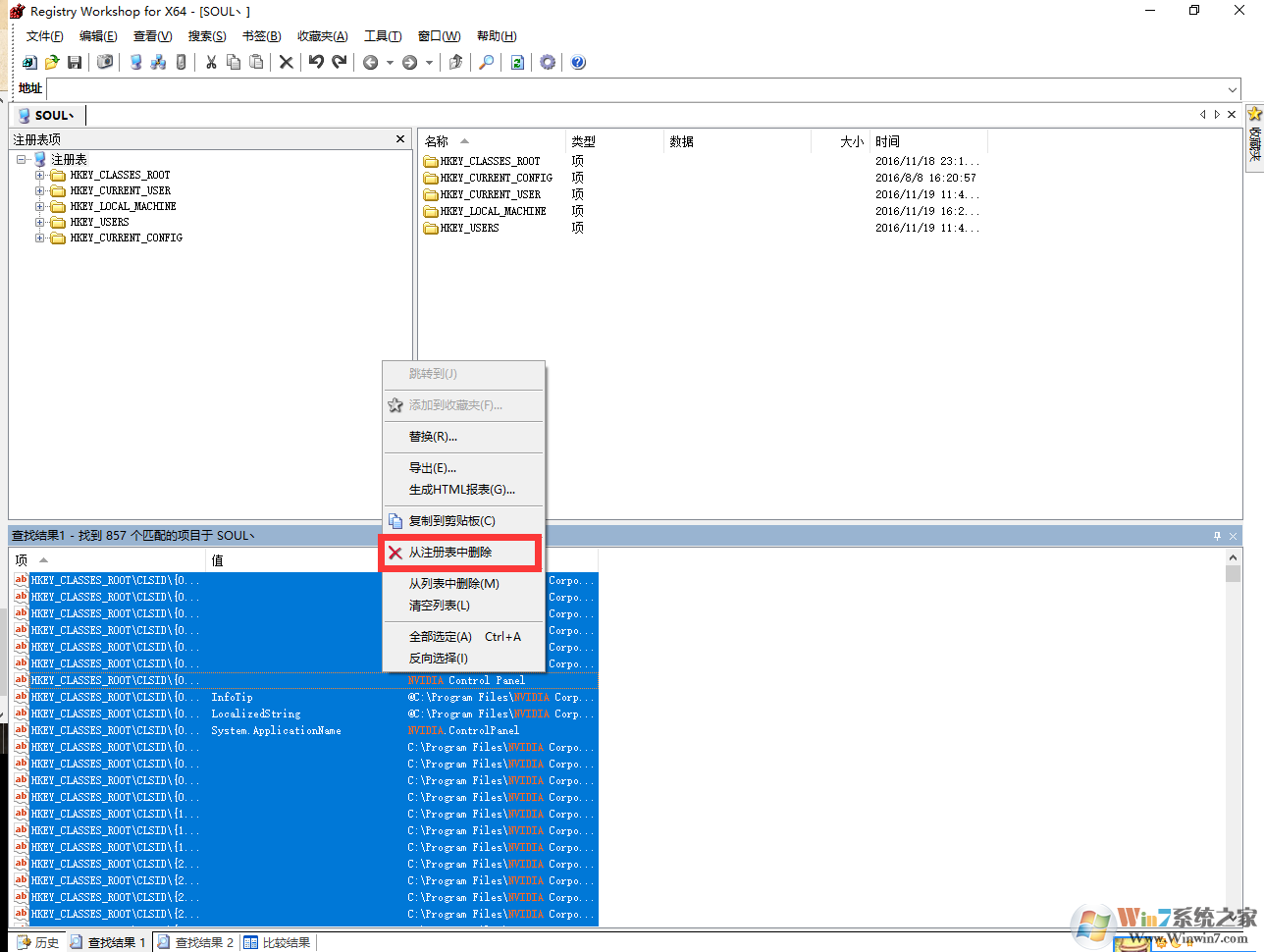Click the blue Help question icon

[x=578, y=63]
